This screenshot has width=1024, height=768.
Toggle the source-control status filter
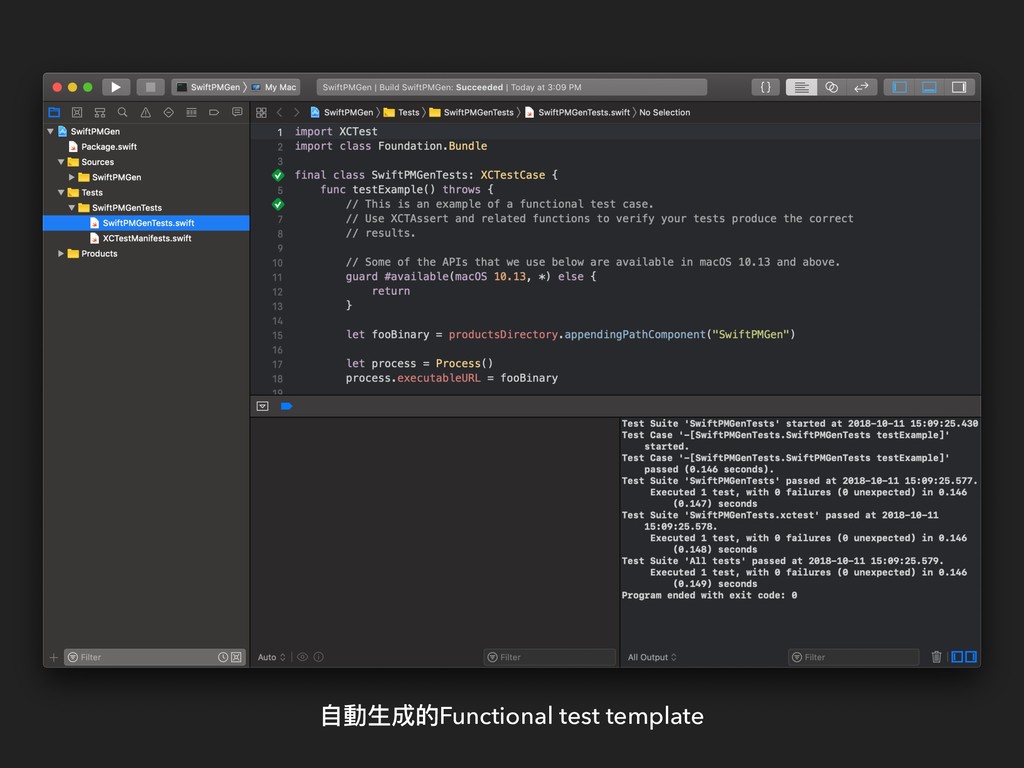pyautogui.click(x=236, y=657)
